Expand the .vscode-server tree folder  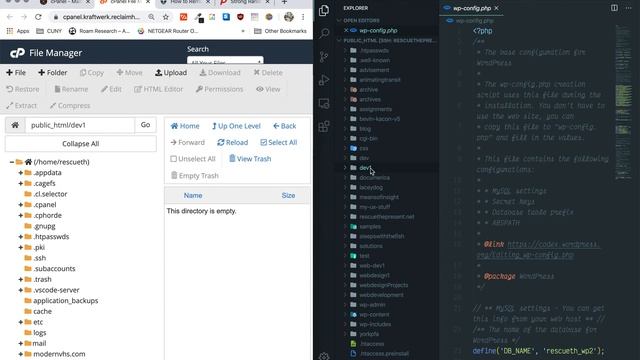click(20, 290)
